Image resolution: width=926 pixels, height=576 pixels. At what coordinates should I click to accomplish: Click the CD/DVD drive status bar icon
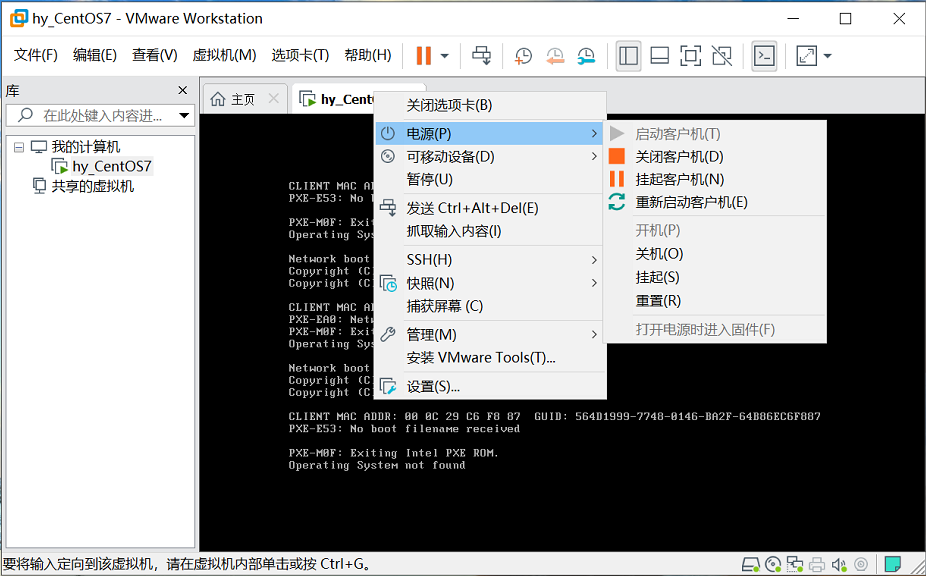click(773, 565)
